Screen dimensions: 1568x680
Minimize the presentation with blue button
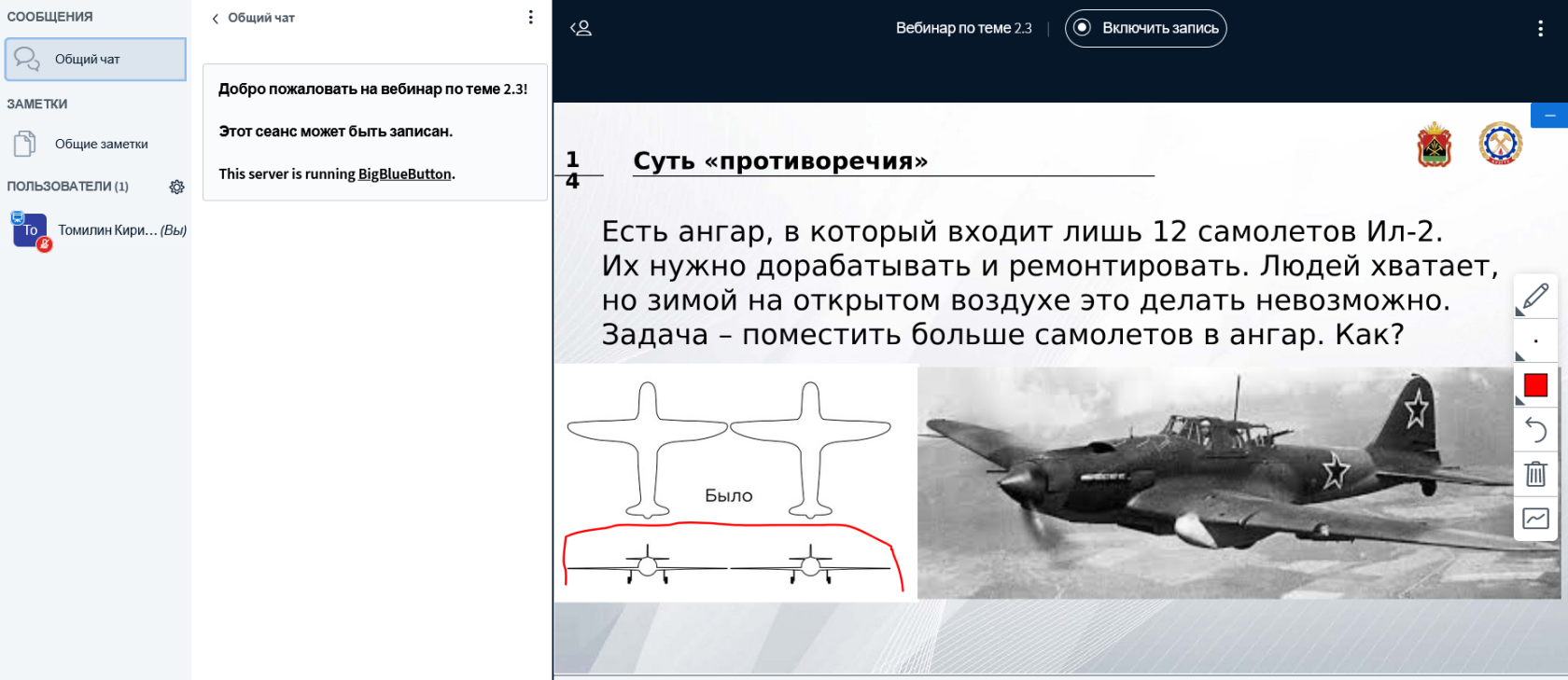tap(1549, 116)
